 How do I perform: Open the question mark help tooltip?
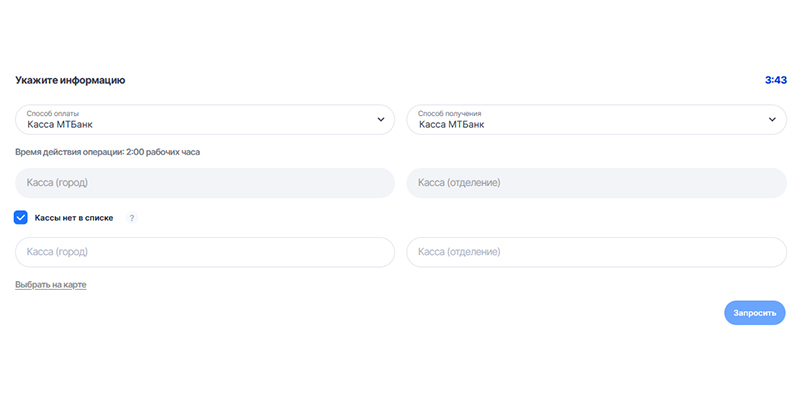coord(132,218)
